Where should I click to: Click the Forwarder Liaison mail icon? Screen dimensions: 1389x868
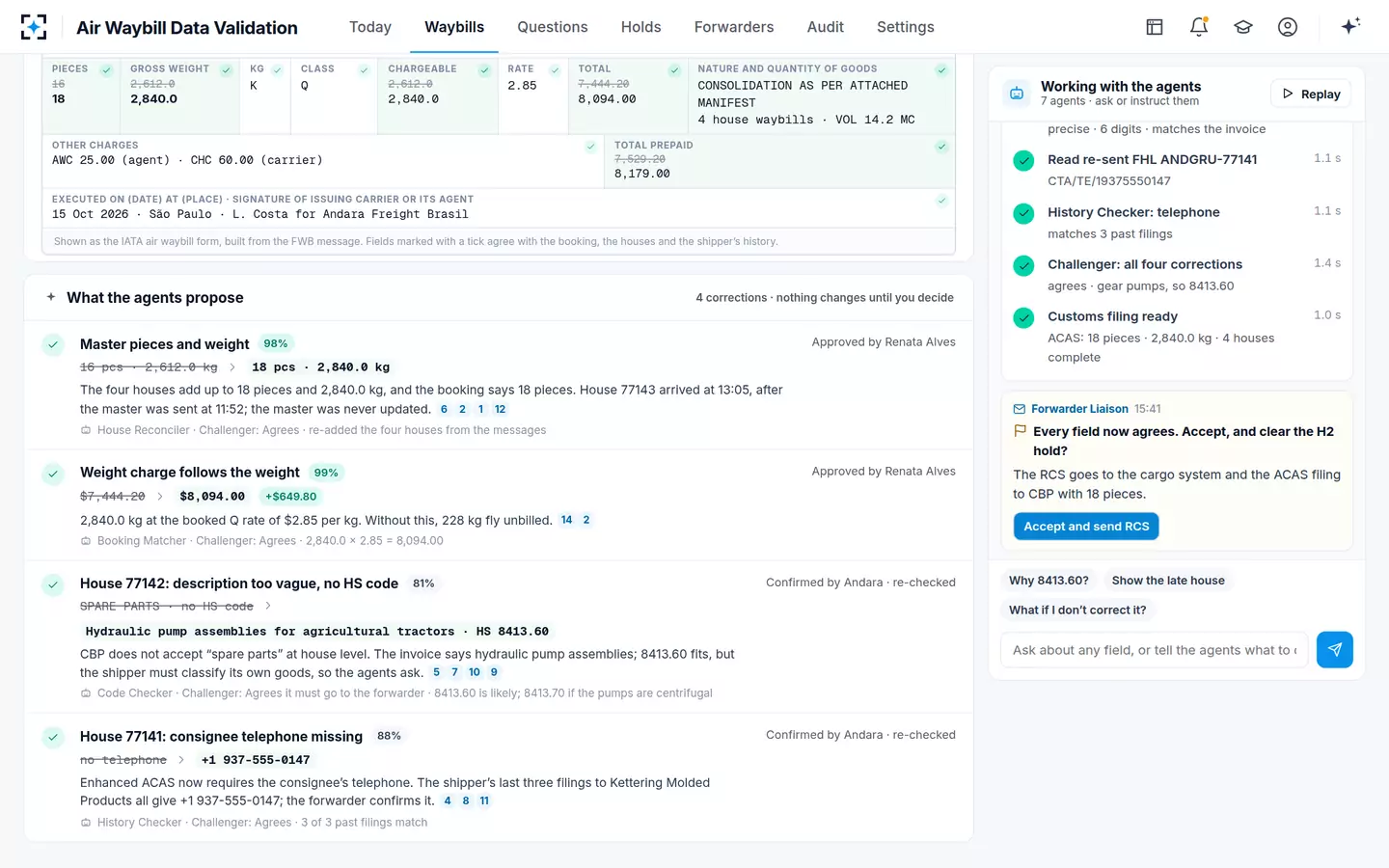click(1020, 409)
